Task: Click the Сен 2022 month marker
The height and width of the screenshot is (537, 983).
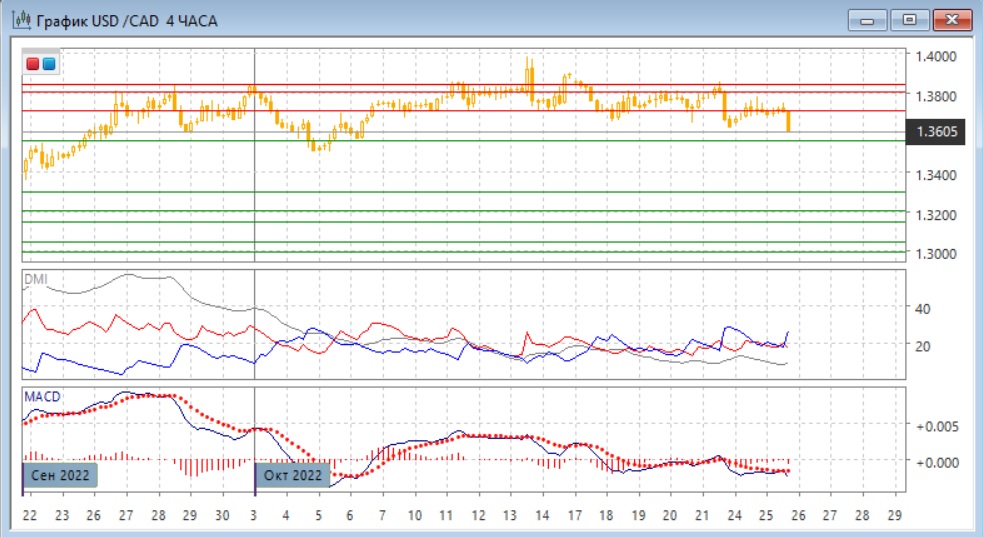Action: (60, 475)
